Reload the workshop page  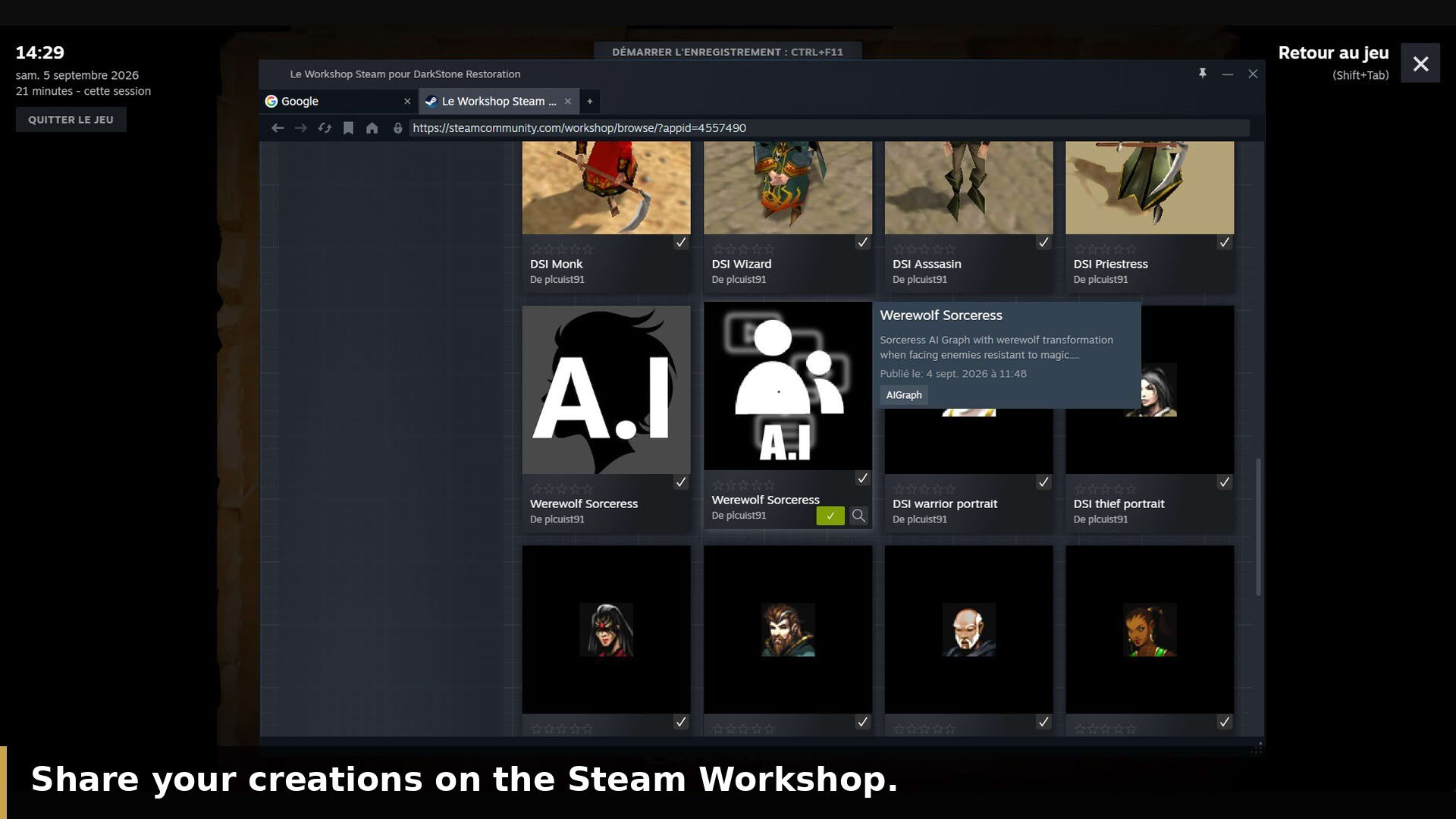point(325,128)
